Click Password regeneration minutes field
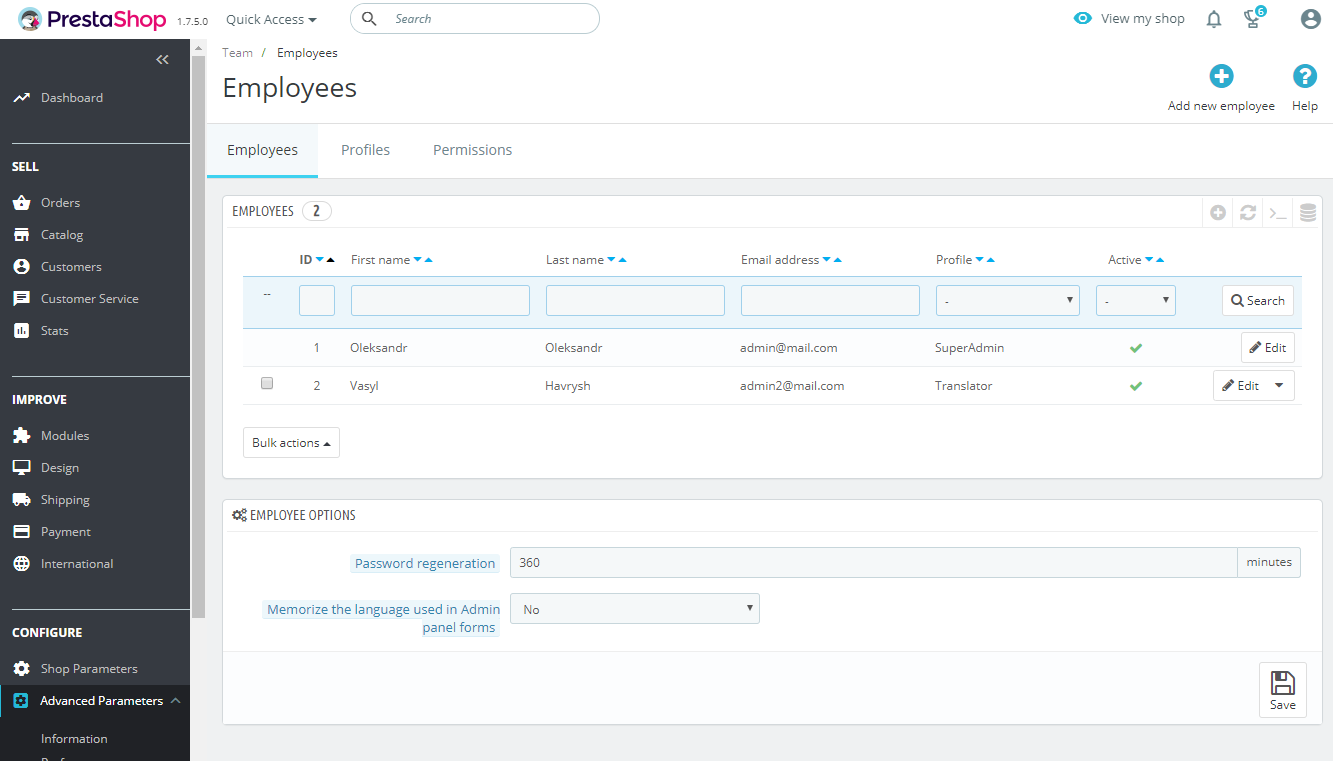This screenshot has height=761, width=1333. click(874, 563)
